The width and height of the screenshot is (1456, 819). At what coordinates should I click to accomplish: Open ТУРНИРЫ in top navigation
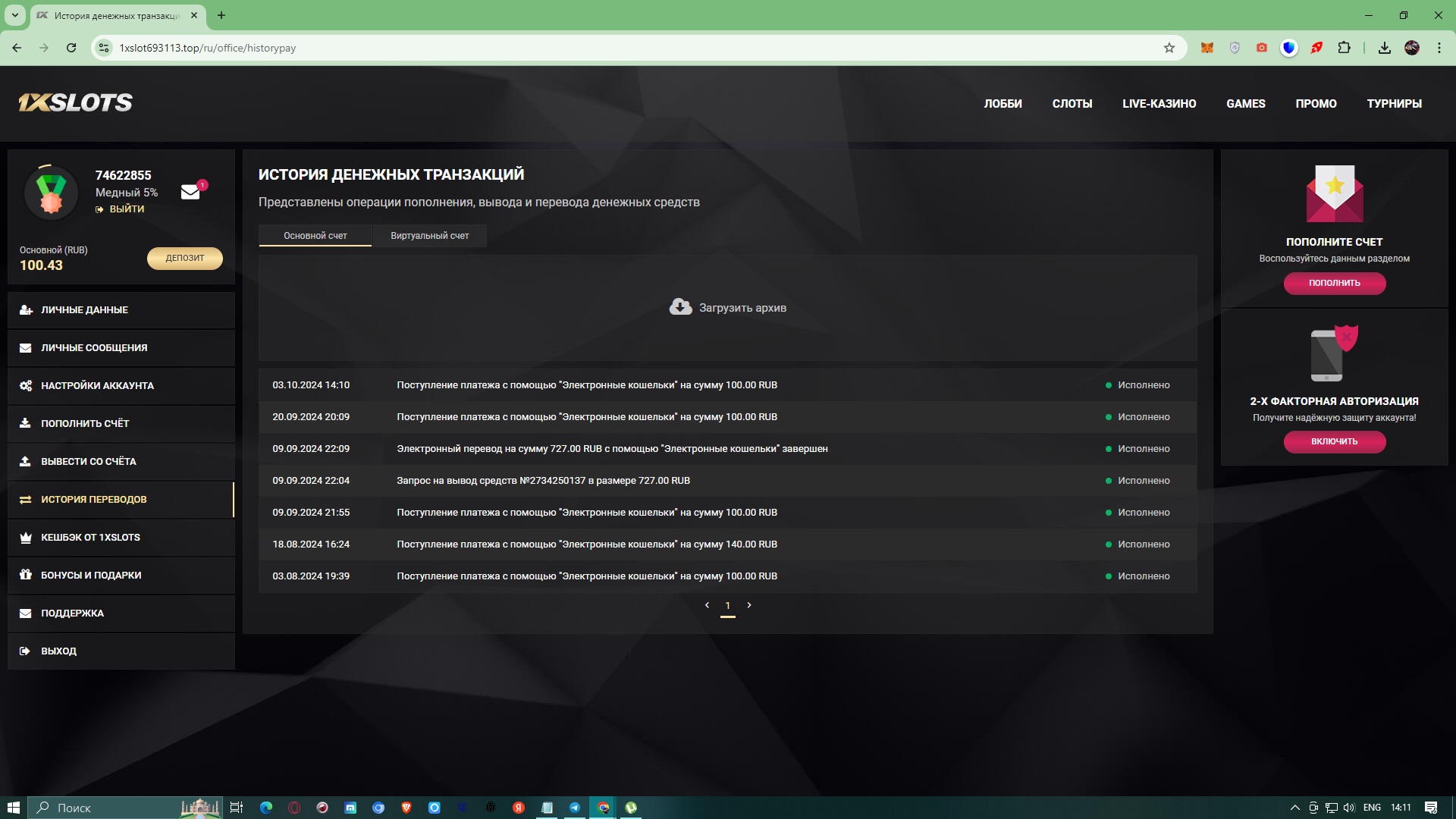(x=1394, y=104)
